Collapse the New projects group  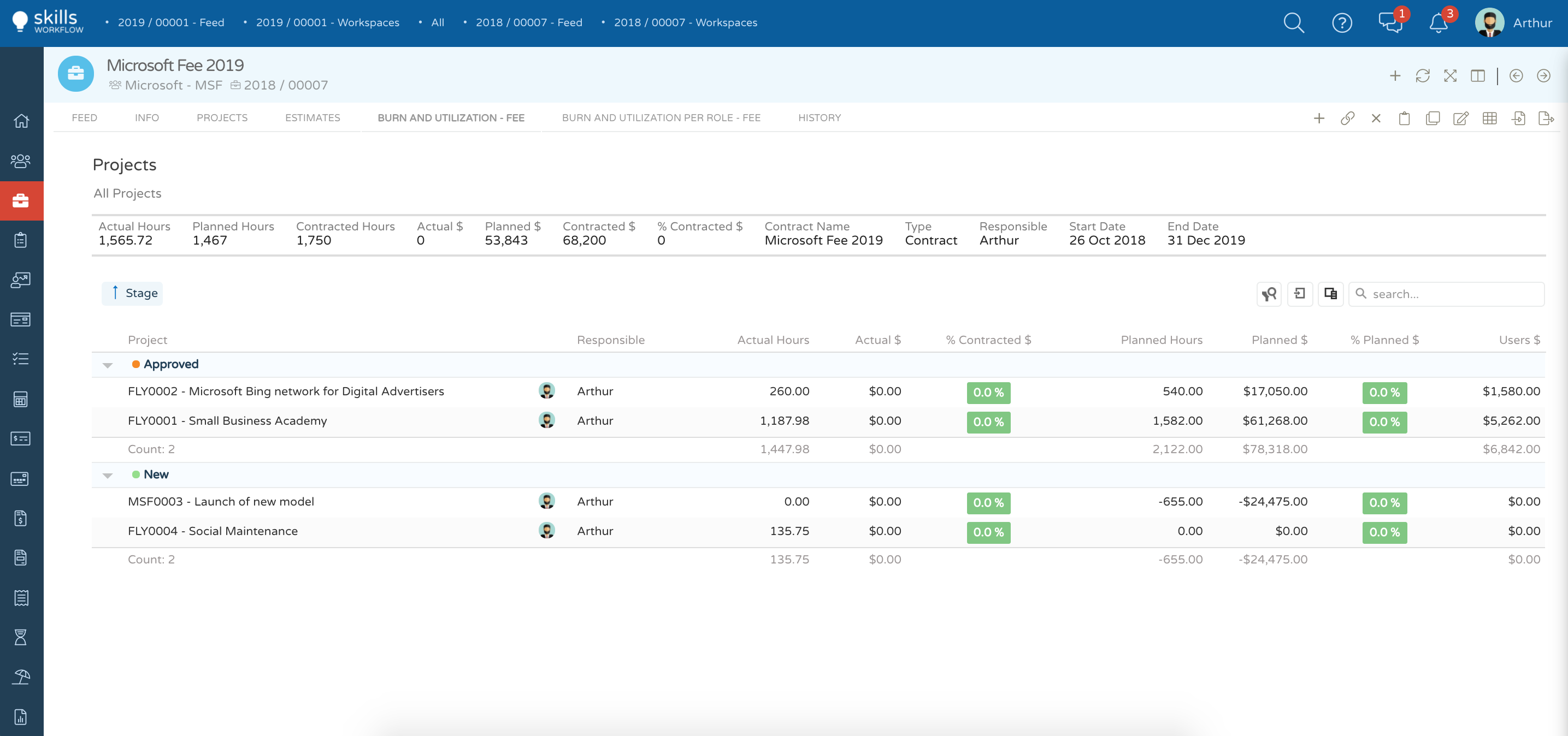[x=107, y=475]
